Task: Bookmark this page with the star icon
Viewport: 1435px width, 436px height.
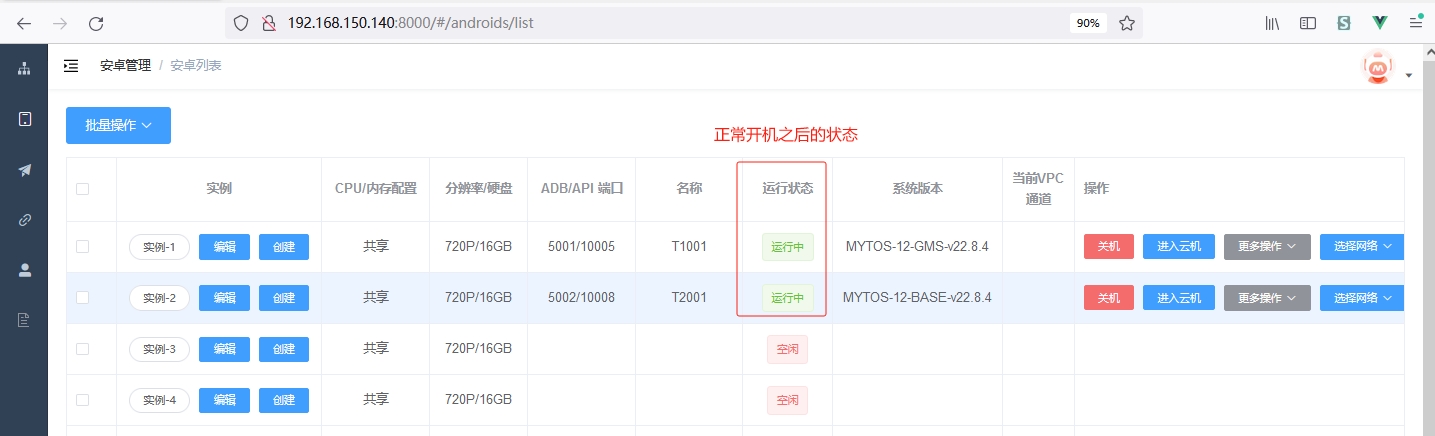Action: 1126,23
